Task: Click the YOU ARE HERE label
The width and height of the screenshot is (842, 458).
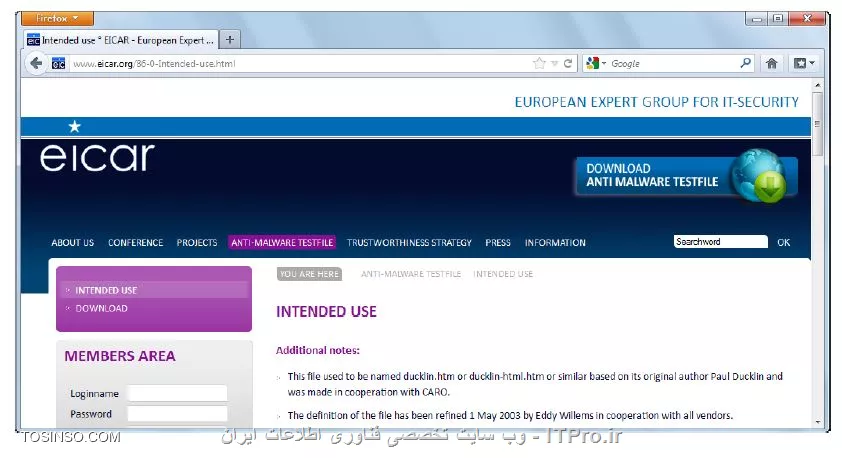Action: pyautogui.click(x=309, y=274)
